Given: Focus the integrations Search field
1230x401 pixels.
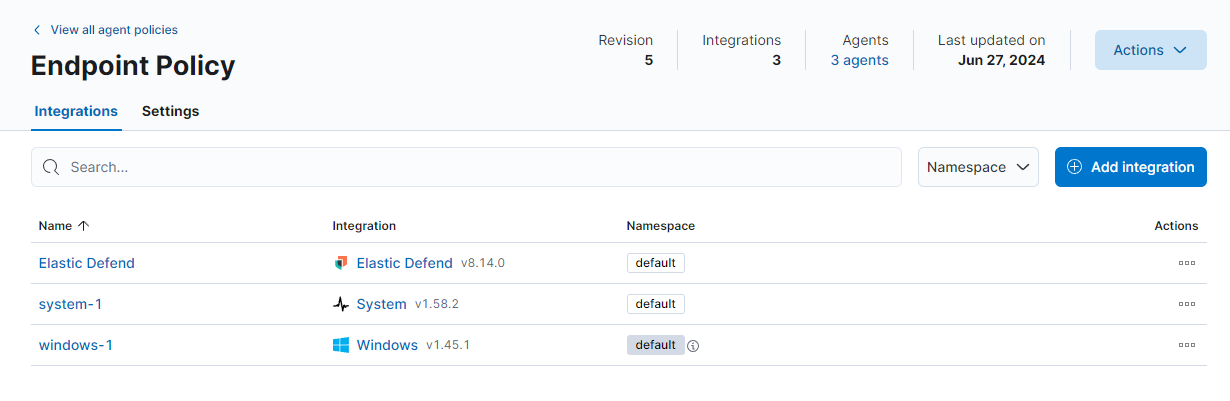Looking at the screenshot, I should (x=480, y=167).
